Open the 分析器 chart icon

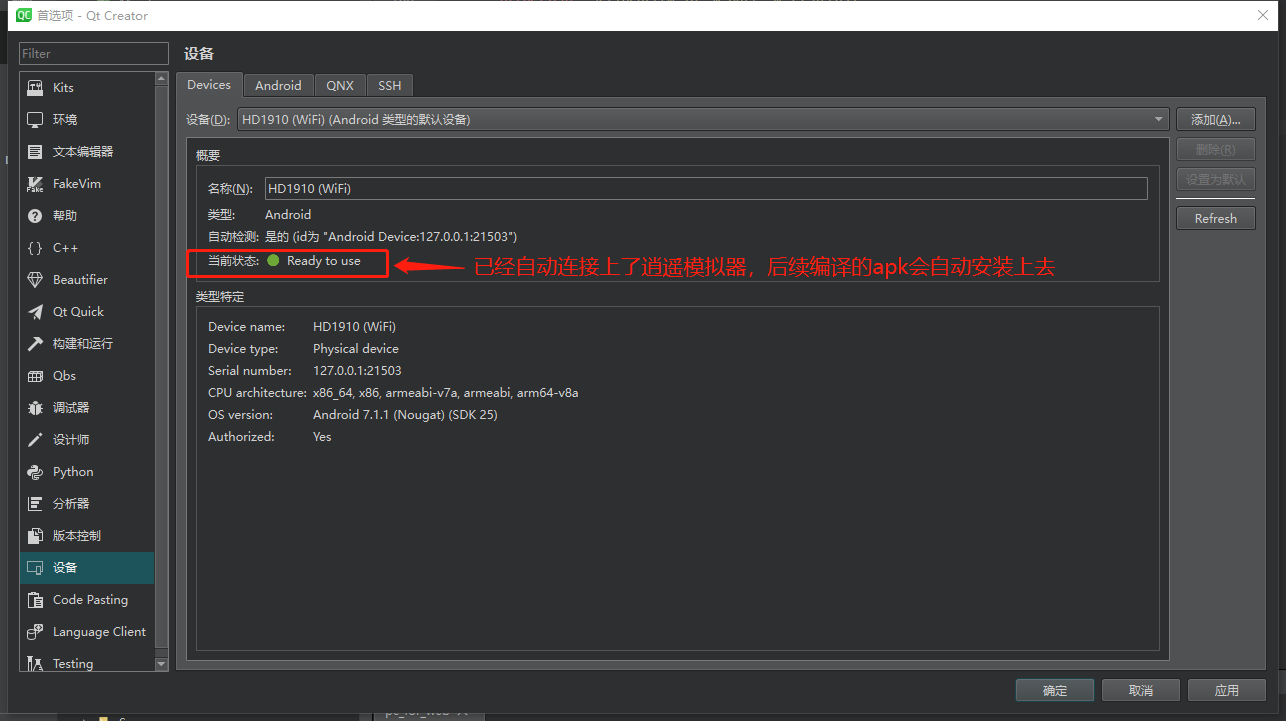click(x=35, y=504)
